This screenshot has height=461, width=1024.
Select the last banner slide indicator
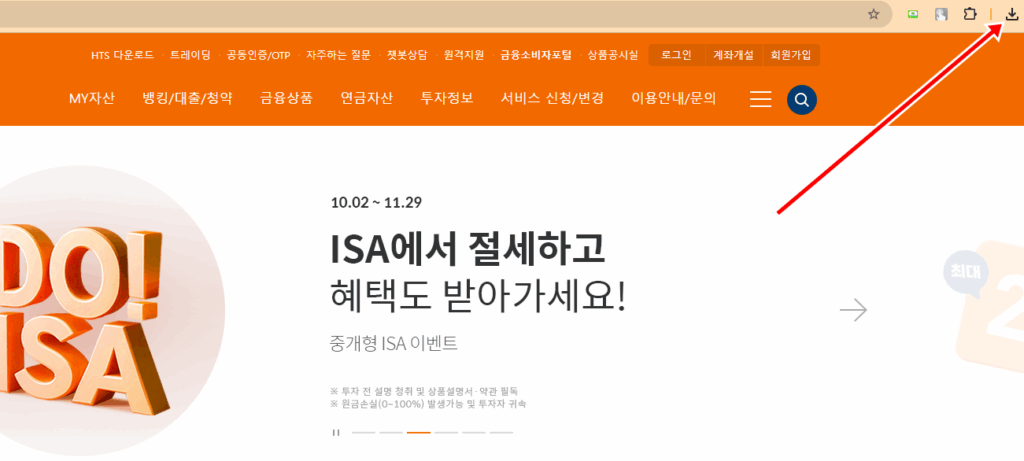tap(501, 432)
